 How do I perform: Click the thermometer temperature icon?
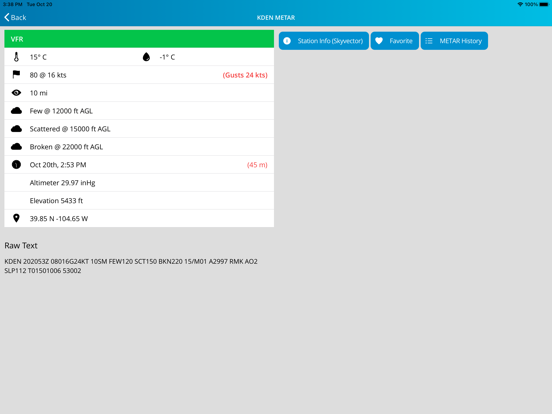point(16,57)
